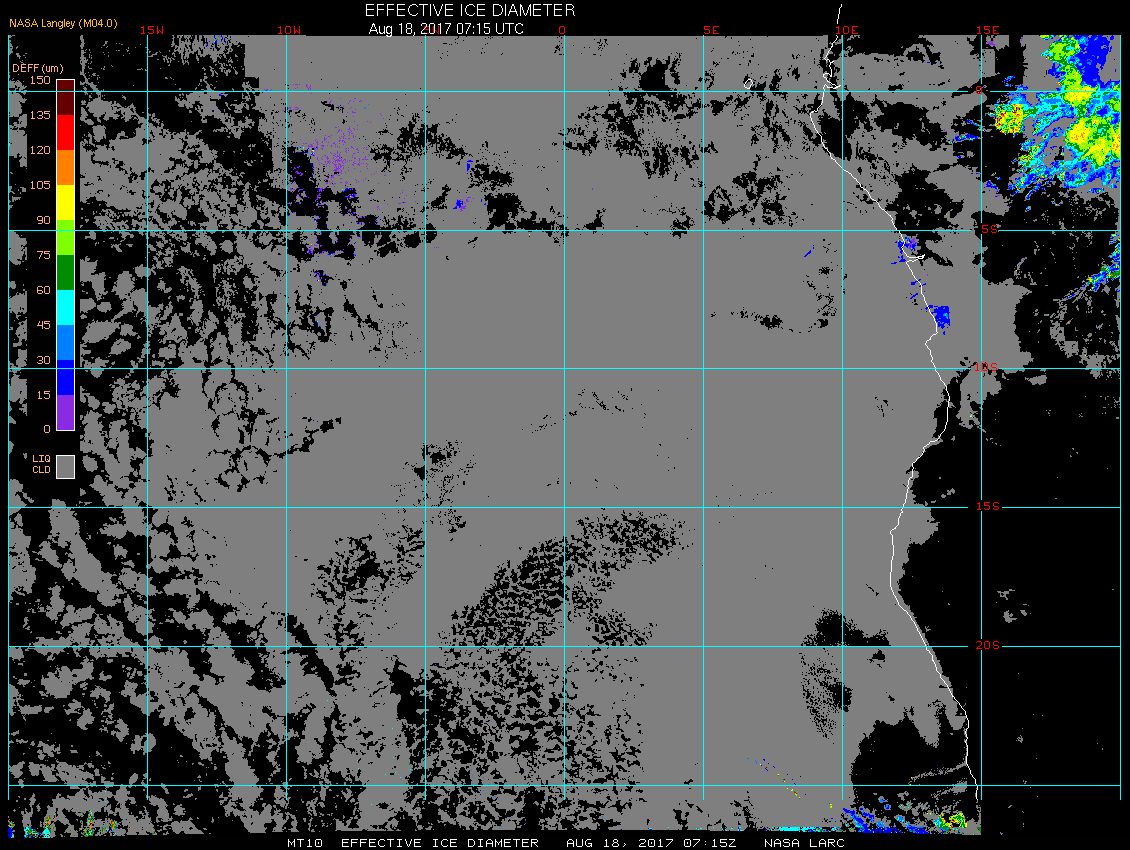Click the '15E' longitude label

pos(987,30)
